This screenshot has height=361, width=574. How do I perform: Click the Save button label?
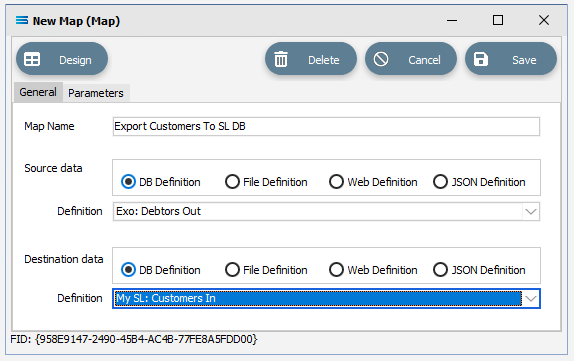(x=524, y=60)
